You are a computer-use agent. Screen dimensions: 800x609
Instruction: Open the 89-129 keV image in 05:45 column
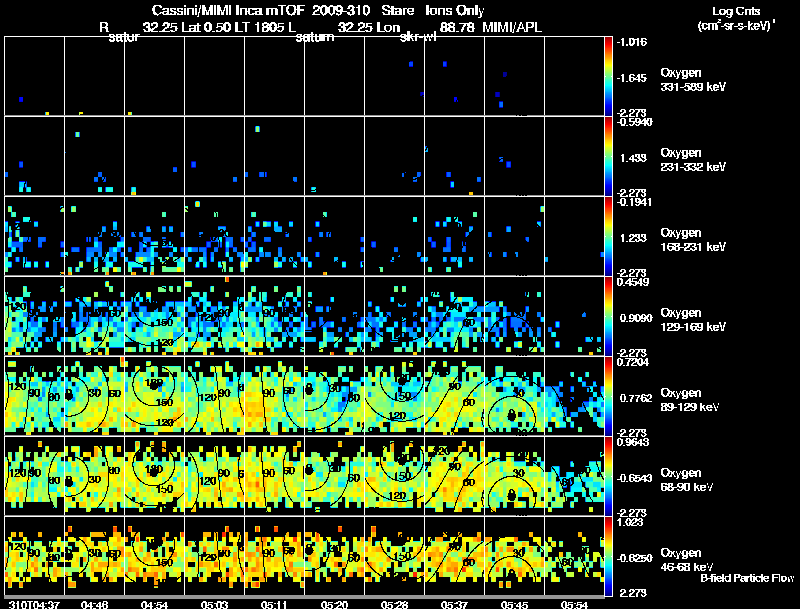click(514, 396)
